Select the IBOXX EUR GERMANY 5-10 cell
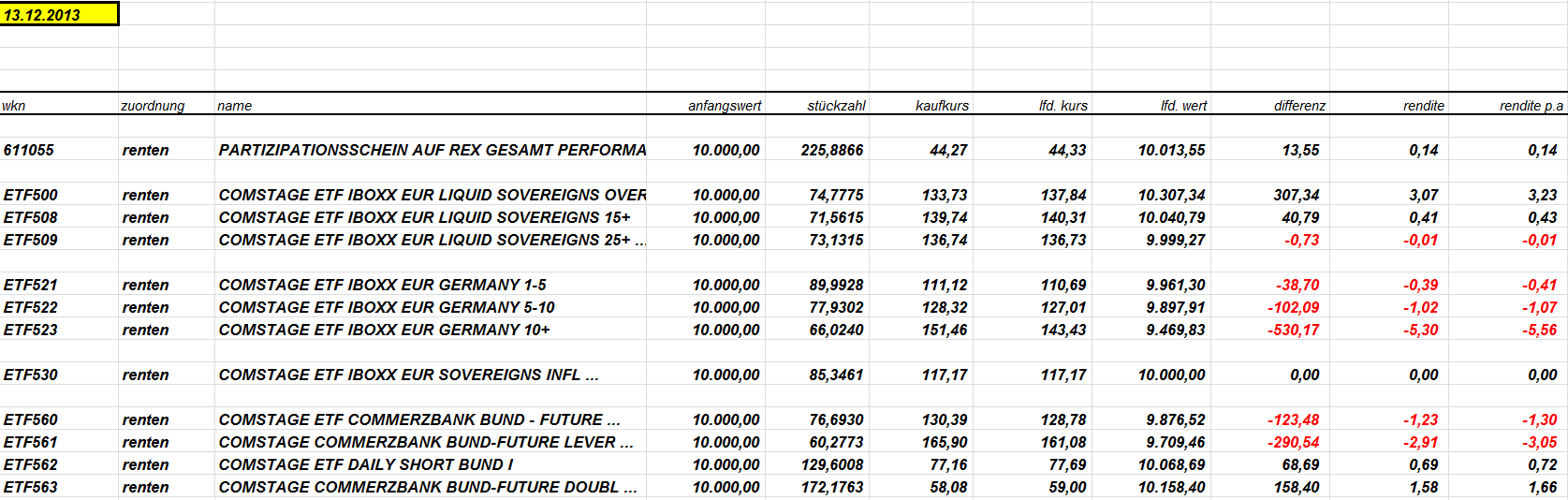Image resolution: width=1568 pixels, height=500 pixels. click(x=431, y=306)
